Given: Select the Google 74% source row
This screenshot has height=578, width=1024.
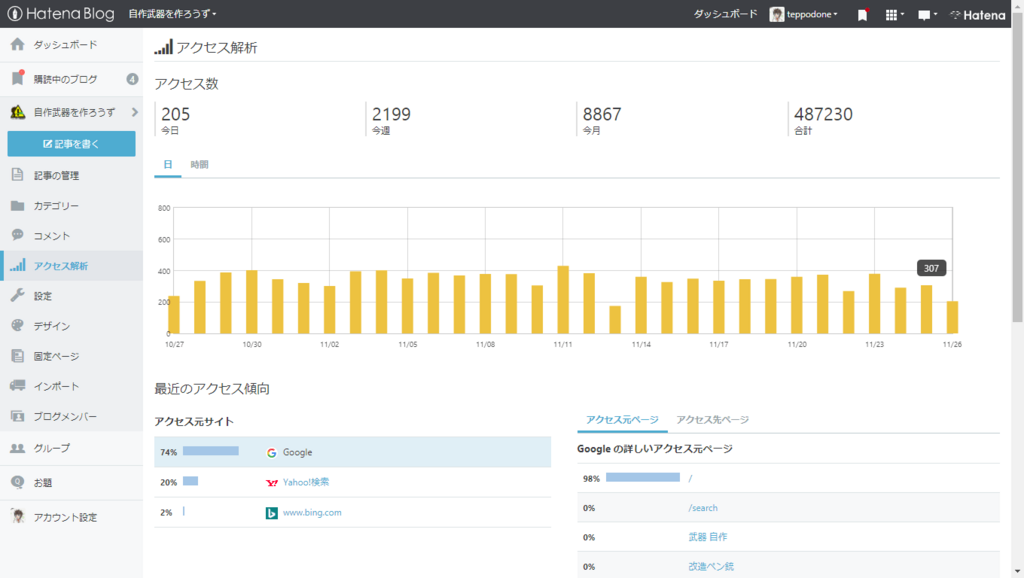Looking at the screenshot, I should point(353,452).
